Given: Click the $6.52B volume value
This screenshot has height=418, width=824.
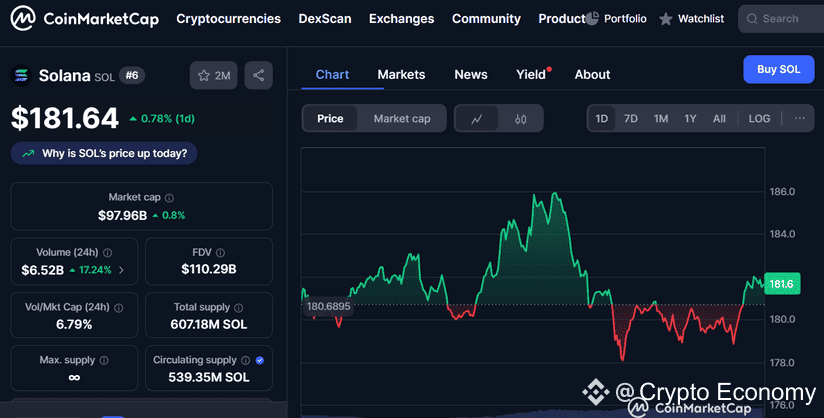Looking at the screenshot, I should (x=42, y=270).
